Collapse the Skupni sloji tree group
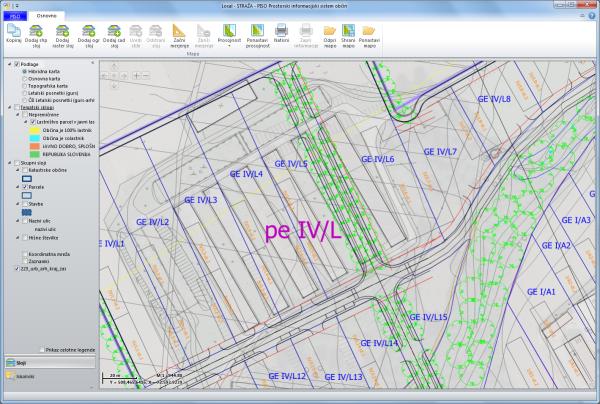The height and width of the screenshot is (404, 600). coord(9,161)
